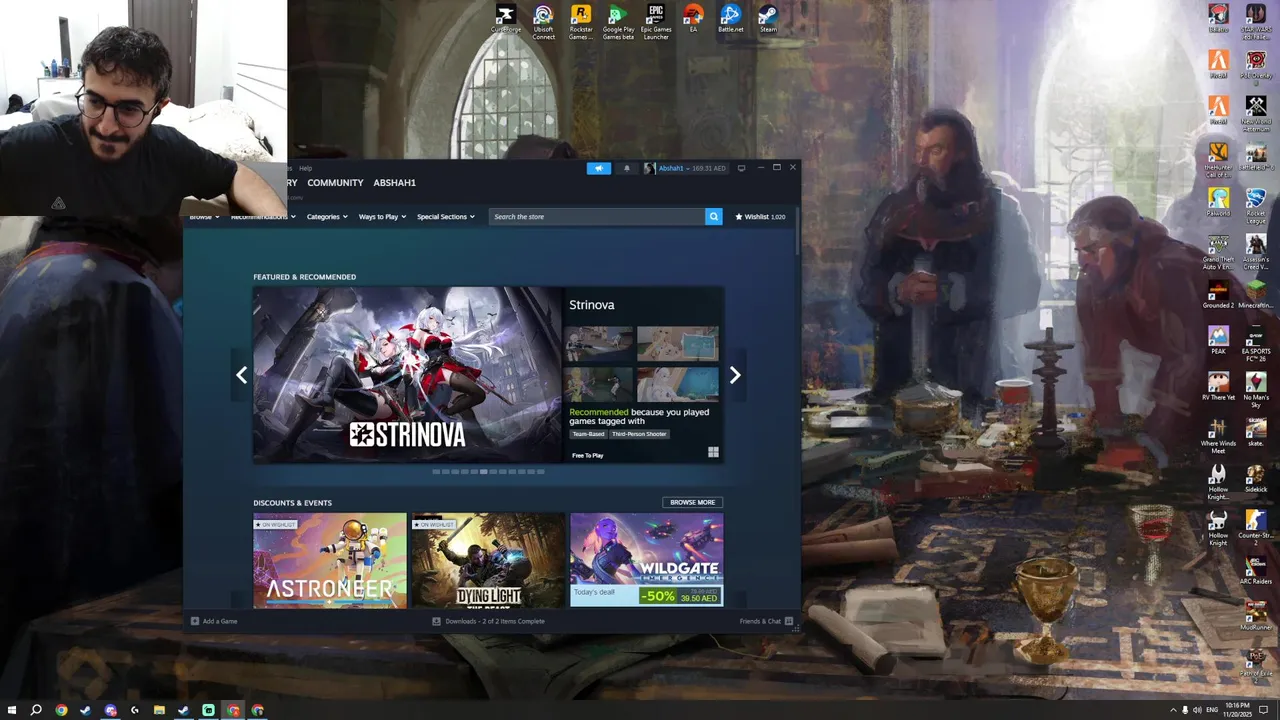The width and height of the screenshot is (1280, 720).
Task: Select the MudRunner desktop icon
Action: coord(1256,616)
